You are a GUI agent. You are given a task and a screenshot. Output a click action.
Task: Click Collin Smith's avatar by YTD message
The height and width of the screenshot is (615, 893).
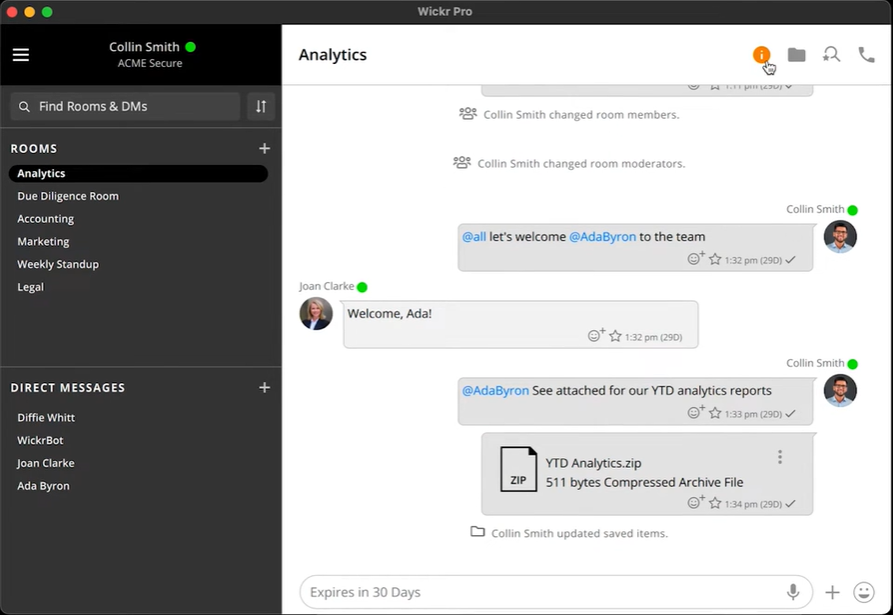click(x=840, y=390)
